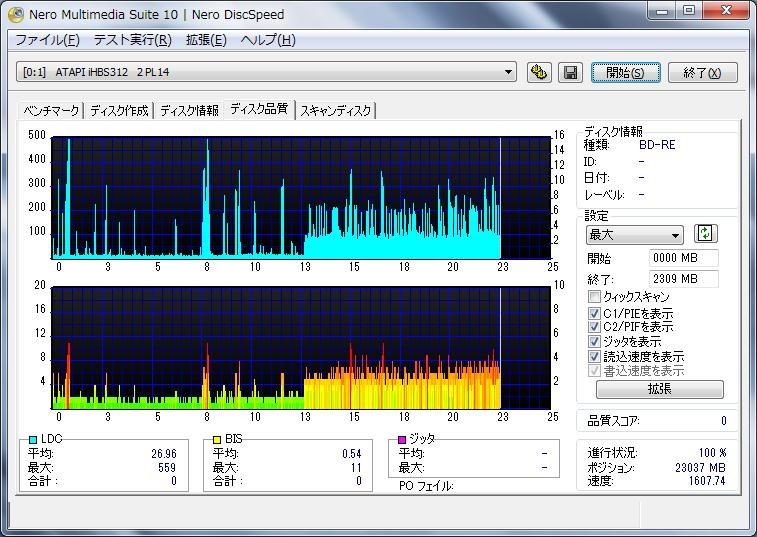
Task: Click the Nero DiscSpeed title bar icon
Action: coord(16,14)
